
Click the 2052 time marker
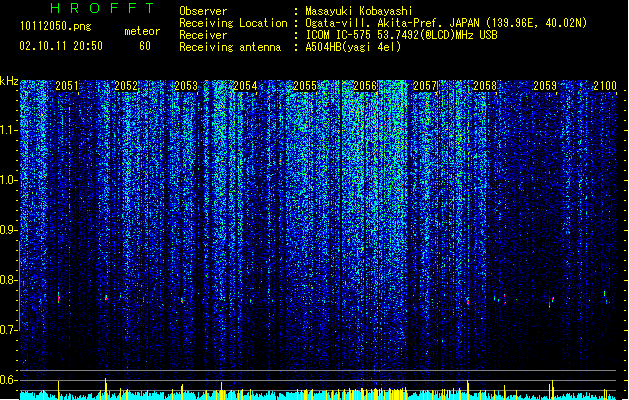coord(126,86)
